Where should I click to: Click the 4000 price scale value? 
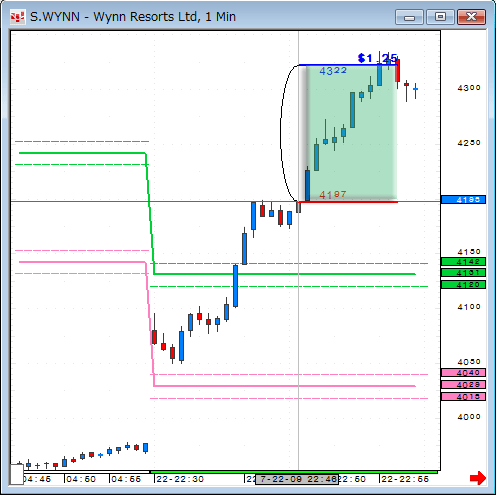coord(469,417)
